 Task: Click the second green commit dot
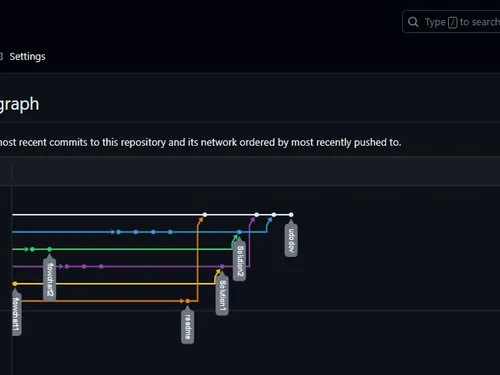[49, 249]
